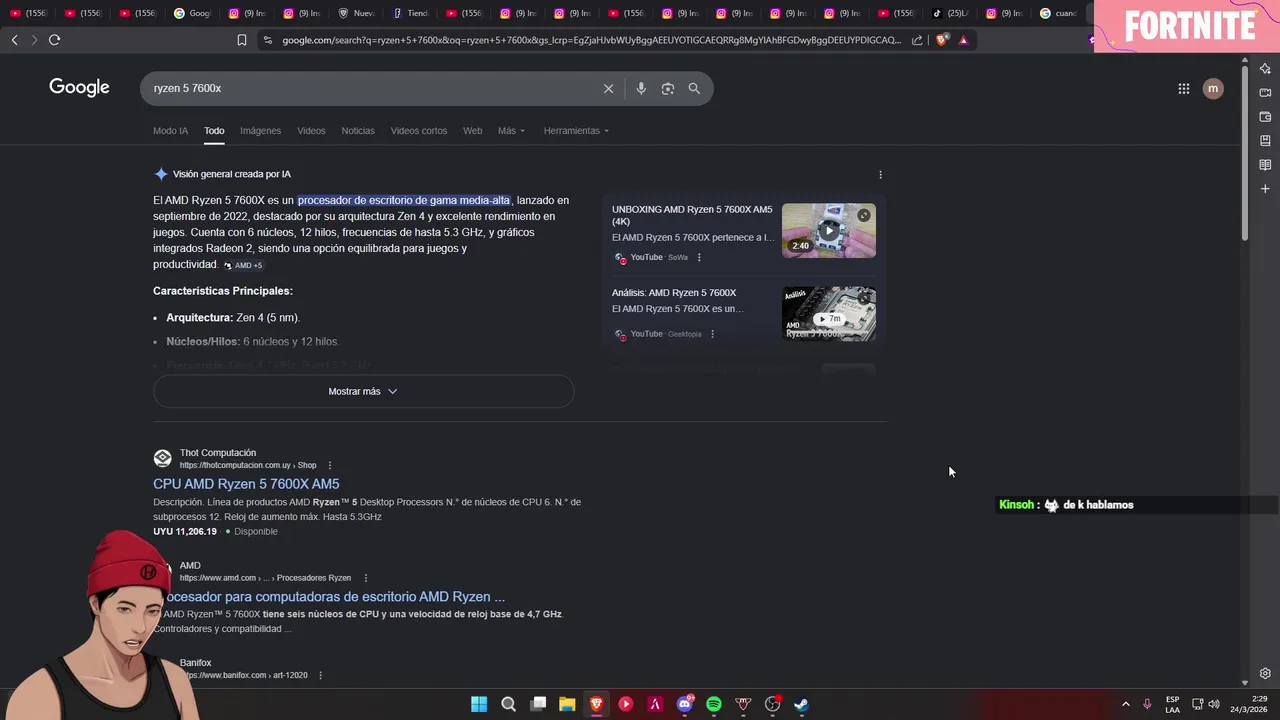Click the highlighted 'procesador de escritorio de gama media-alta' text
Viewport: 1280px width, 720px height.
point(404,200)
